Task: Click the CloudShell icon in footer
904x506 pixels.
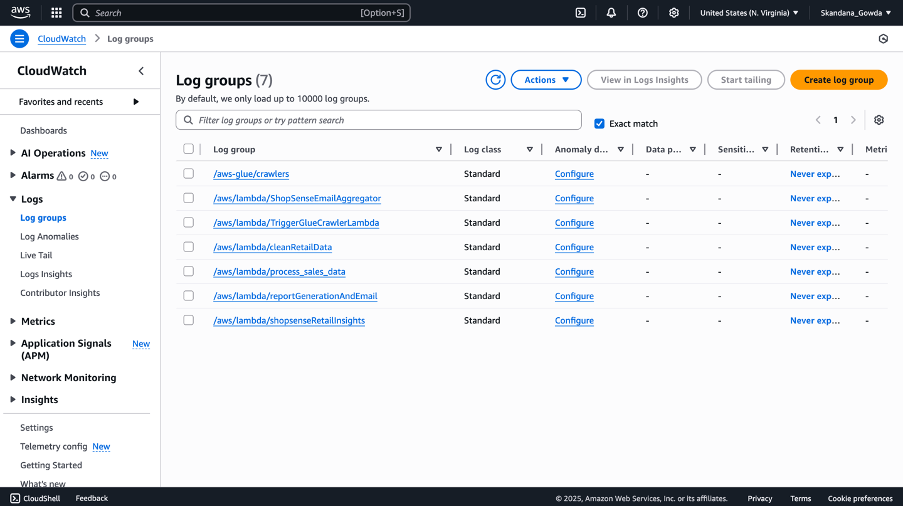Action: [x=15, y=498]
